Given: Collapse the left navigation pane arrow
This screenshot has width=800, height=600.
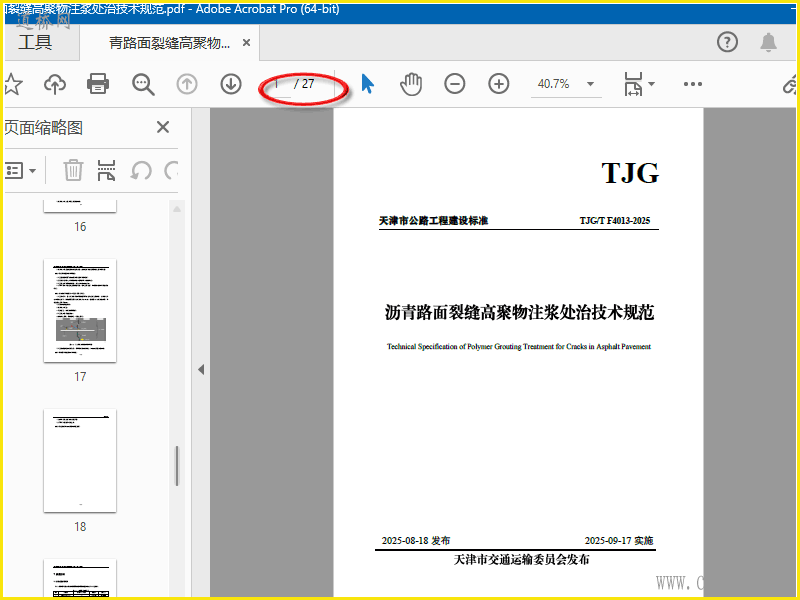Looking at the screenshot, I should pyautogui.click(x=201, y=369).
